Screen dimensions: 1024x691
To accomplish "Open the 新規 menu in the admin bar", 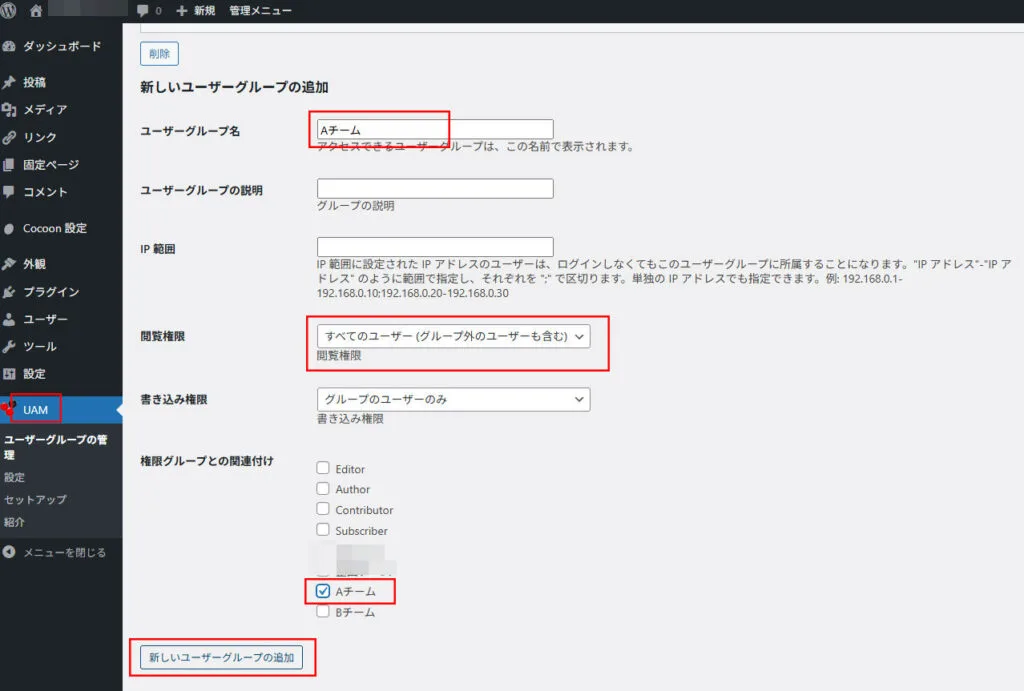I will click(x=195, y=11).
